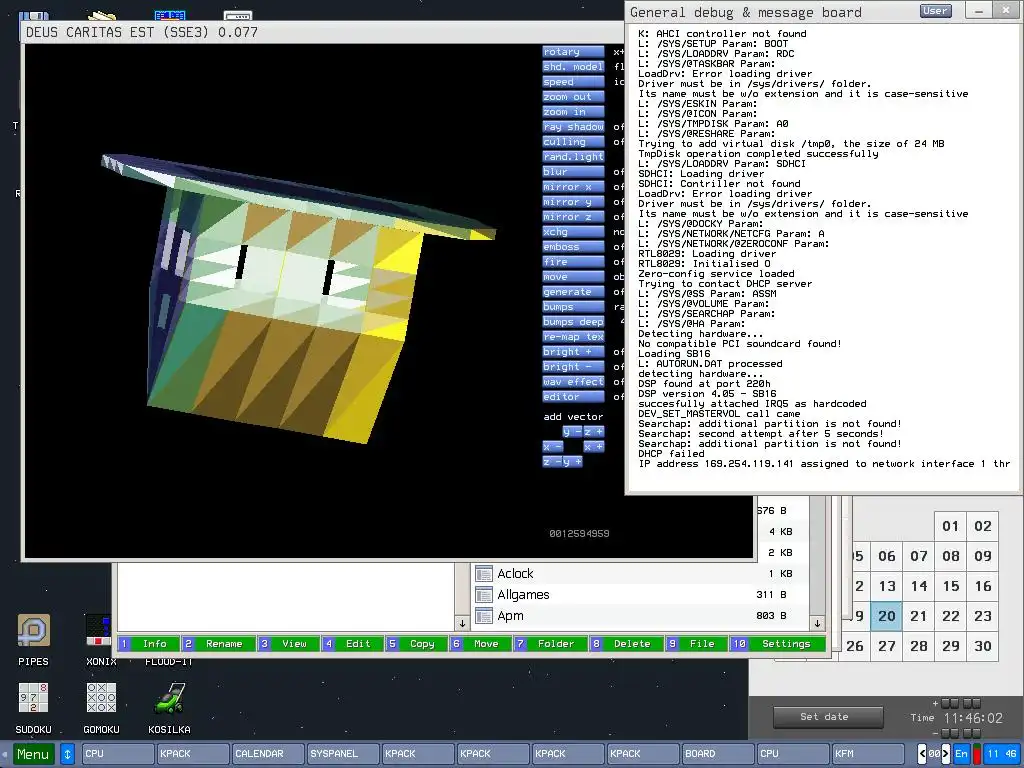
Task: Open the PIPES game desktop icon
Action: pyautogui.click(x=33, y=630)
